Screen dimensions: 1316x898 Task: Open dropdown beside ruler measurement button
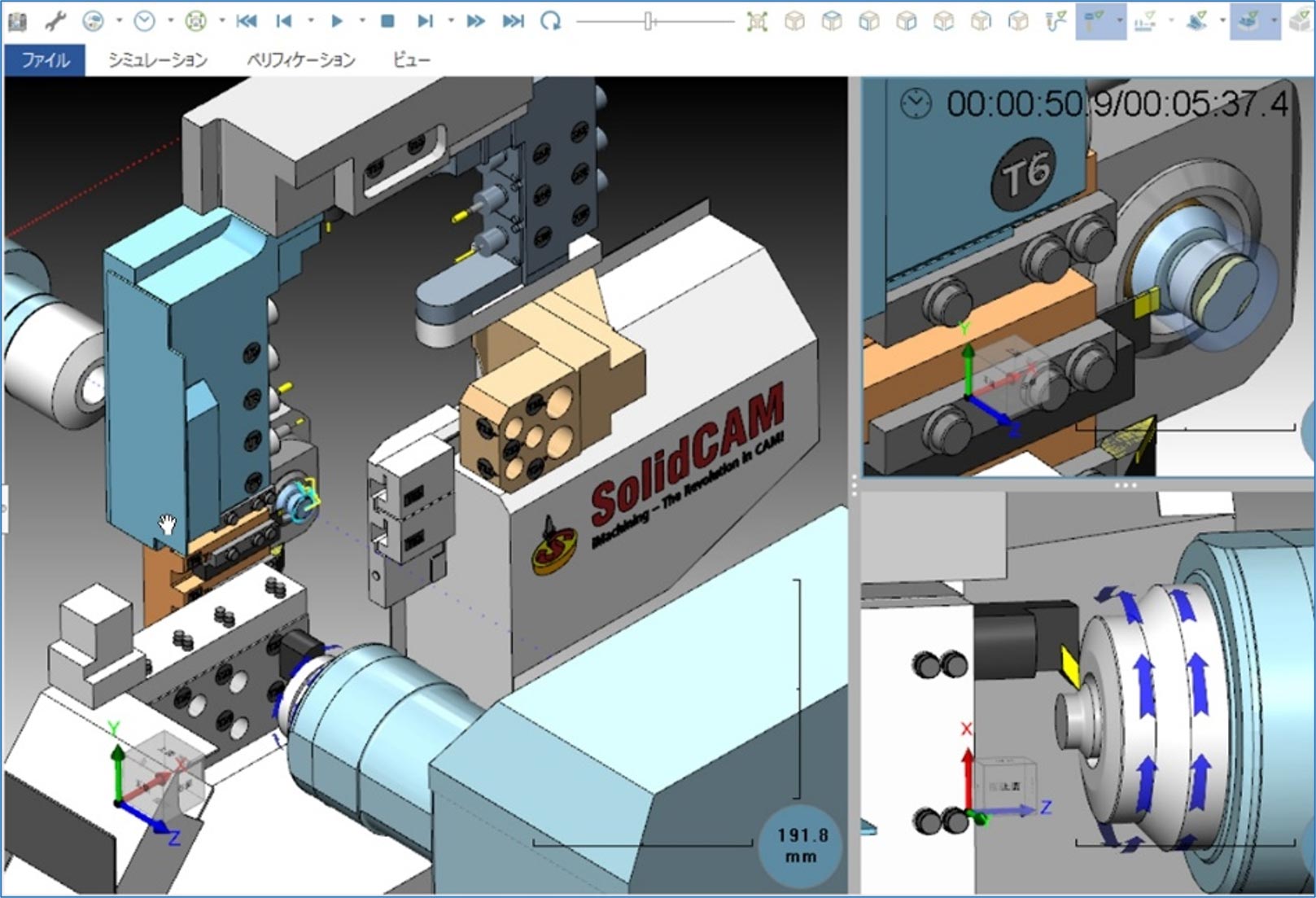(1171, 21)
